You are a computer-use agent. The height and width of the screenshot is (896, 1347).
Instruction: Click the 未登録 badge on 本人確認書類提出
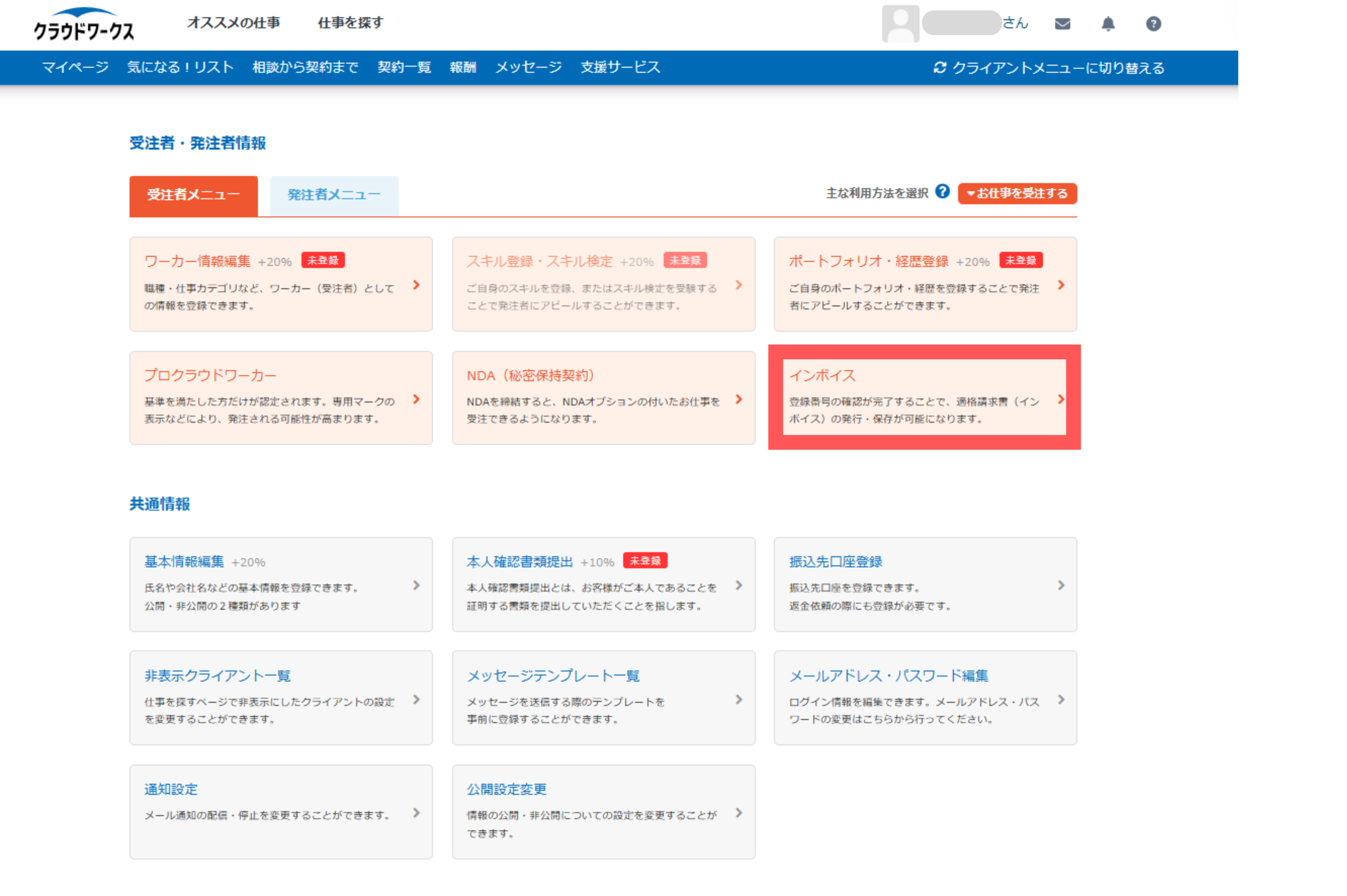click(645, 560)
